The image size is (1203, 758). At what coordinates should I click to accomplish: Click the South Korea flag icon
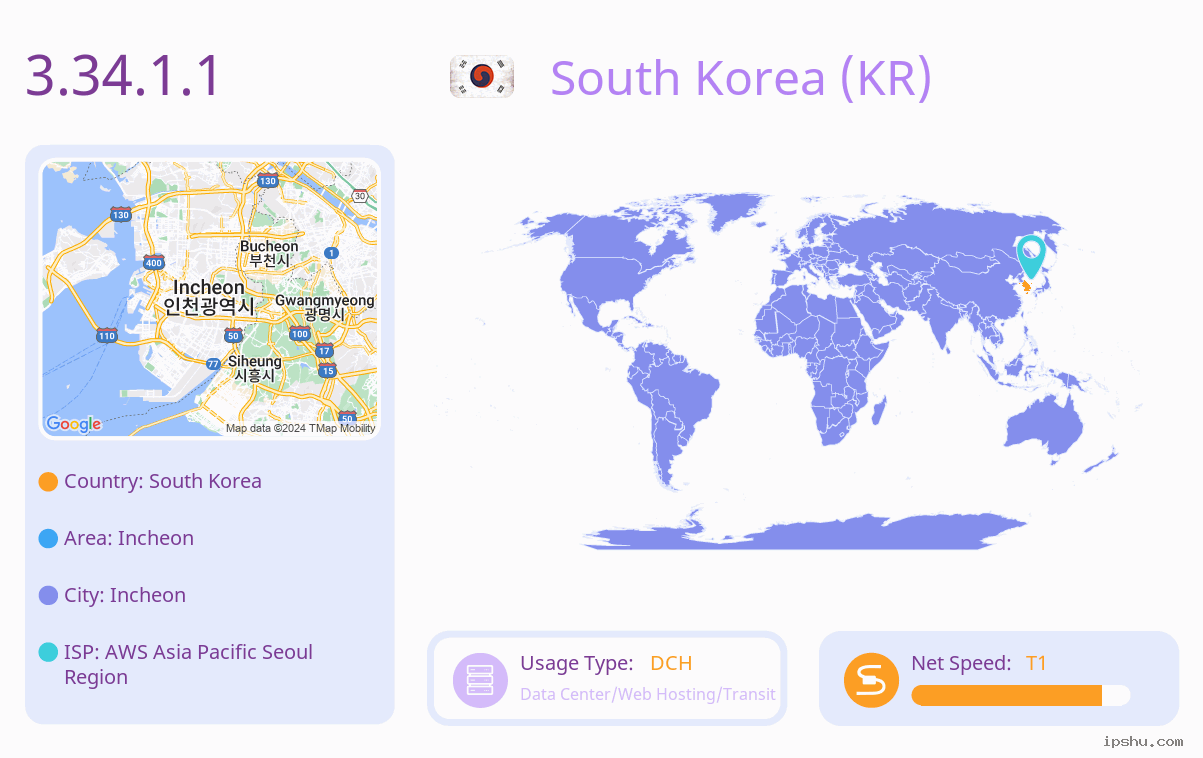tap(482, 77)
